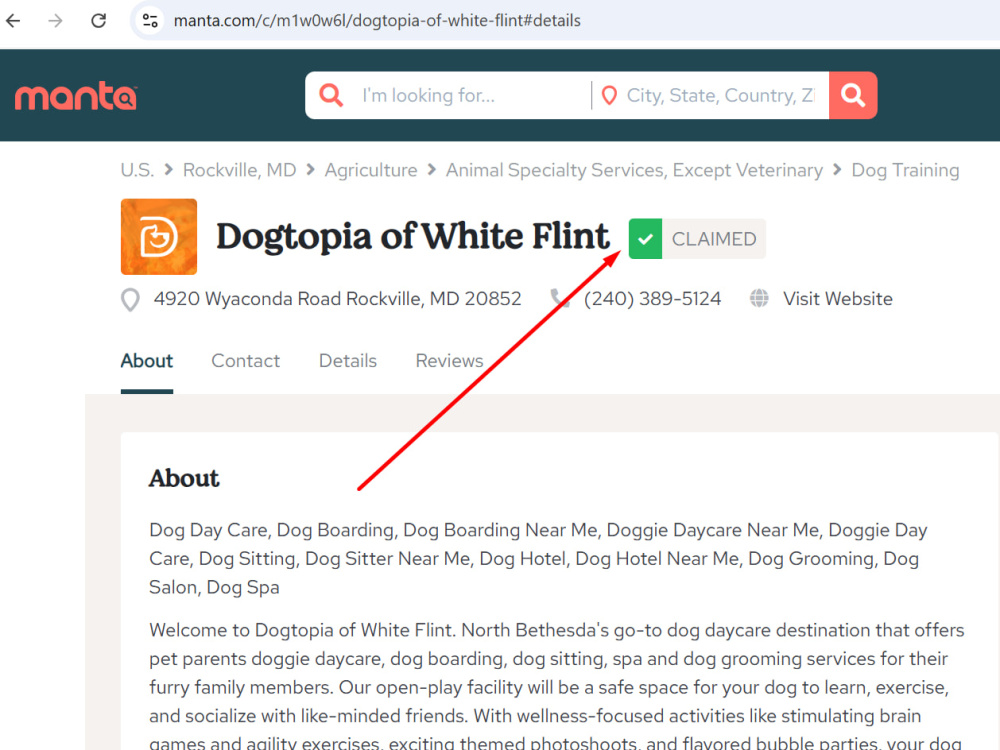The image size is (1000, 750).
Task: Go back with the browser back arrow
Action: click(x=13, y=20)
